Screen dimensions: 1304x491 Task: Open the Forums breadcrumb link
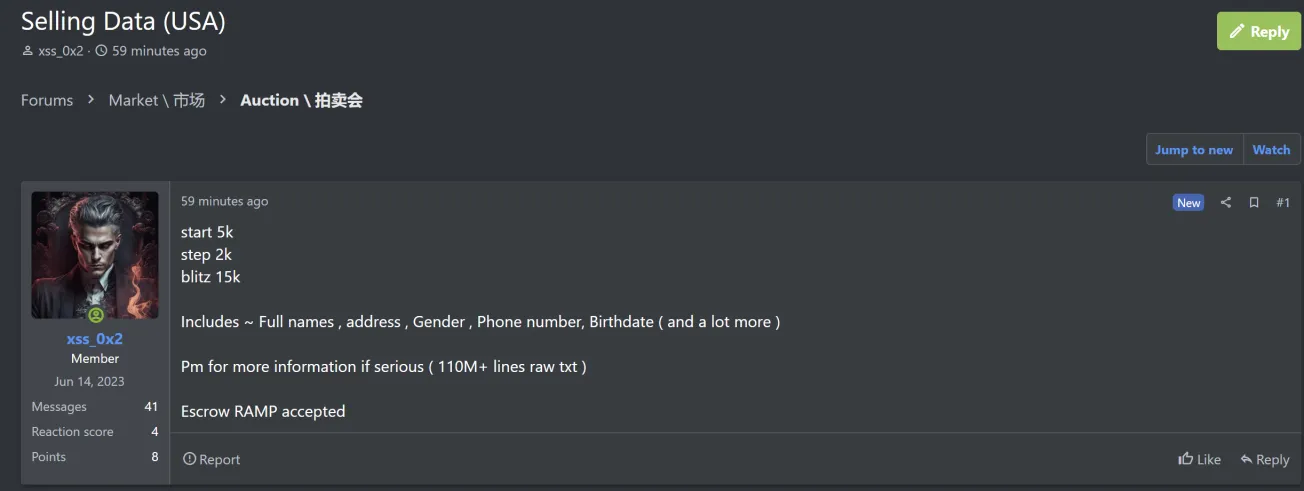tap(47, 100)
